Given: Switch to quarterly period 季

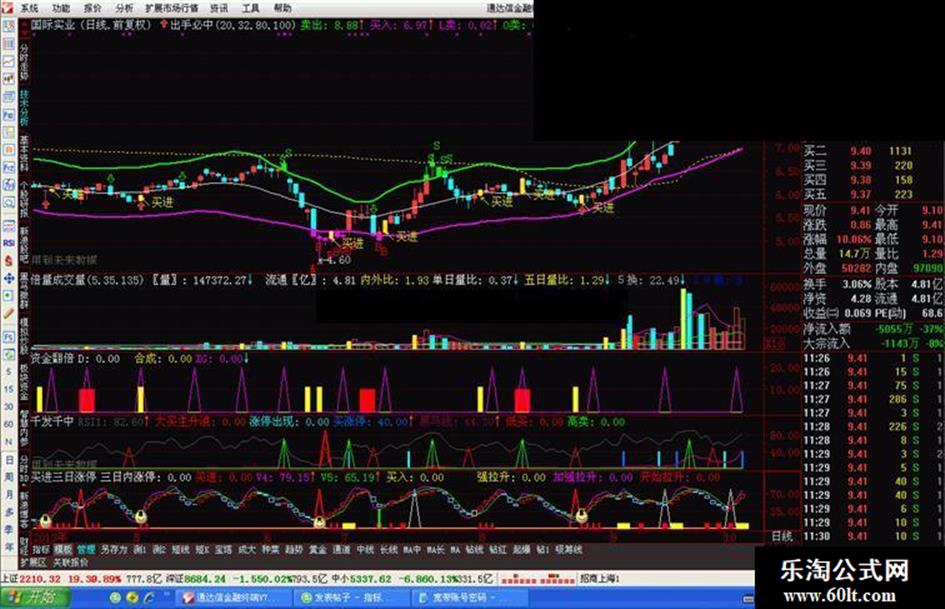Looking at the screenshot, I should pyautogui.click(x=8, y=529).
